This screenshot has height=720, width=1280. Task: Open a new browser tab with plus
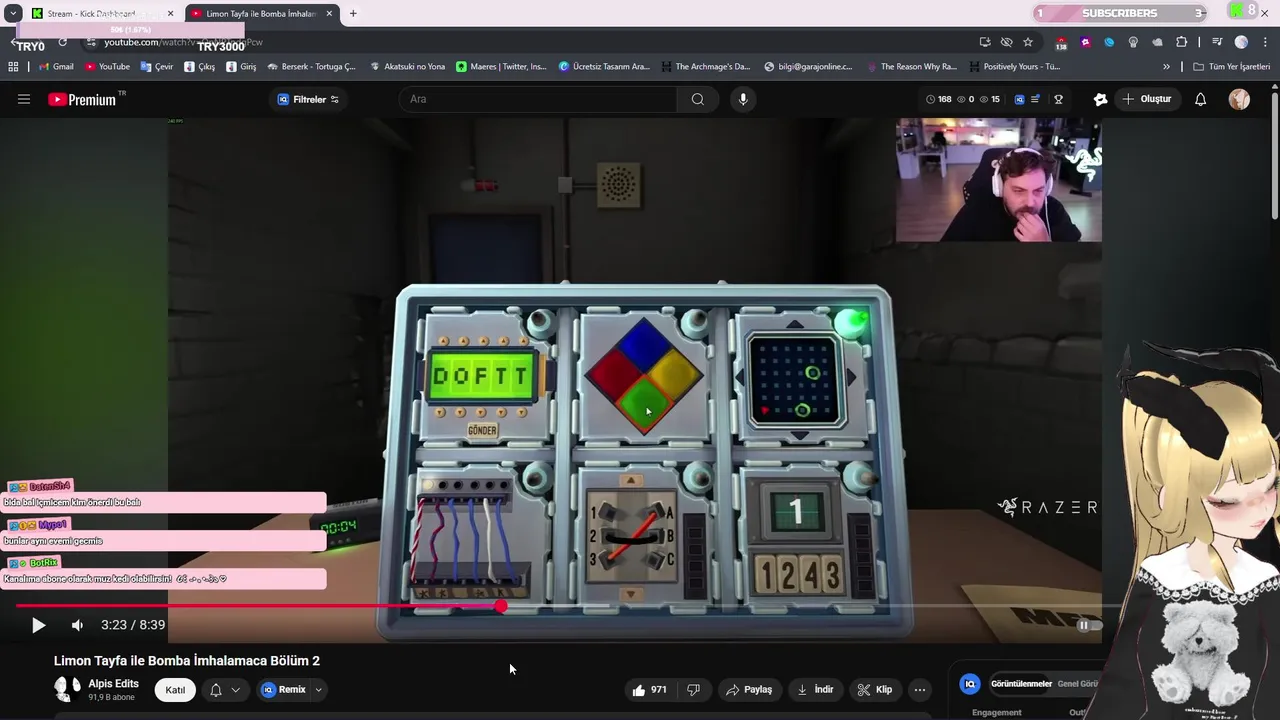pos(353,14)
